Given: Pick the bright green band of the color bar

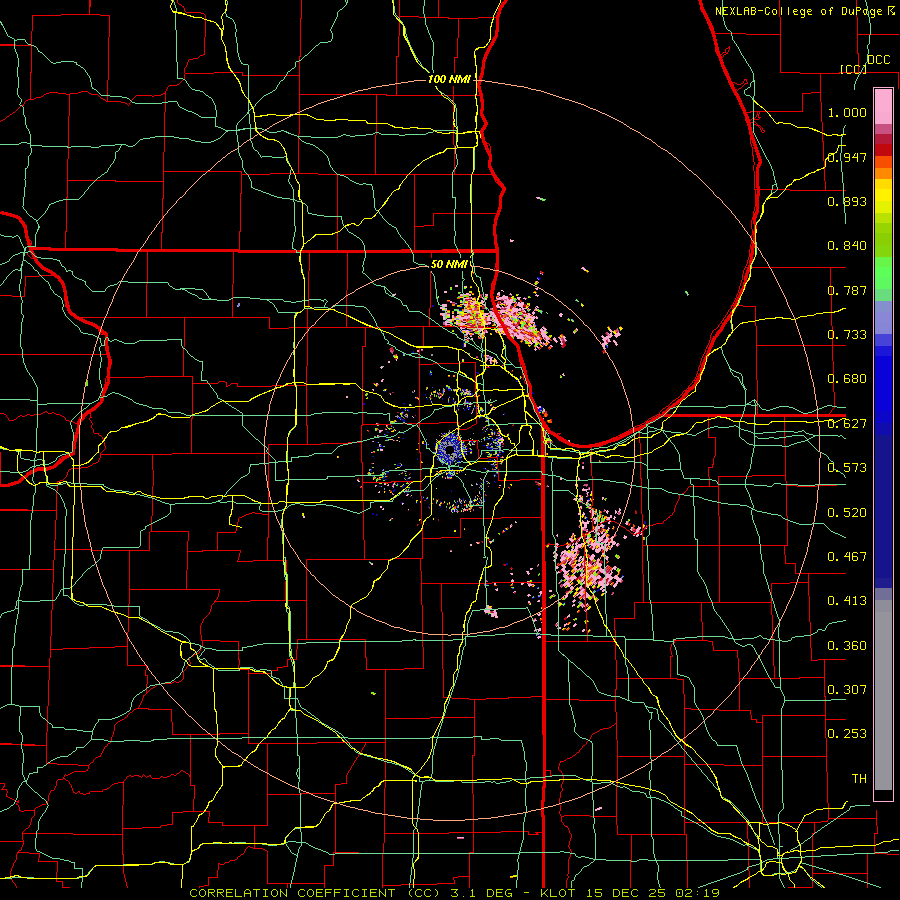Looking at the screenshot, I should click(883, 273).
